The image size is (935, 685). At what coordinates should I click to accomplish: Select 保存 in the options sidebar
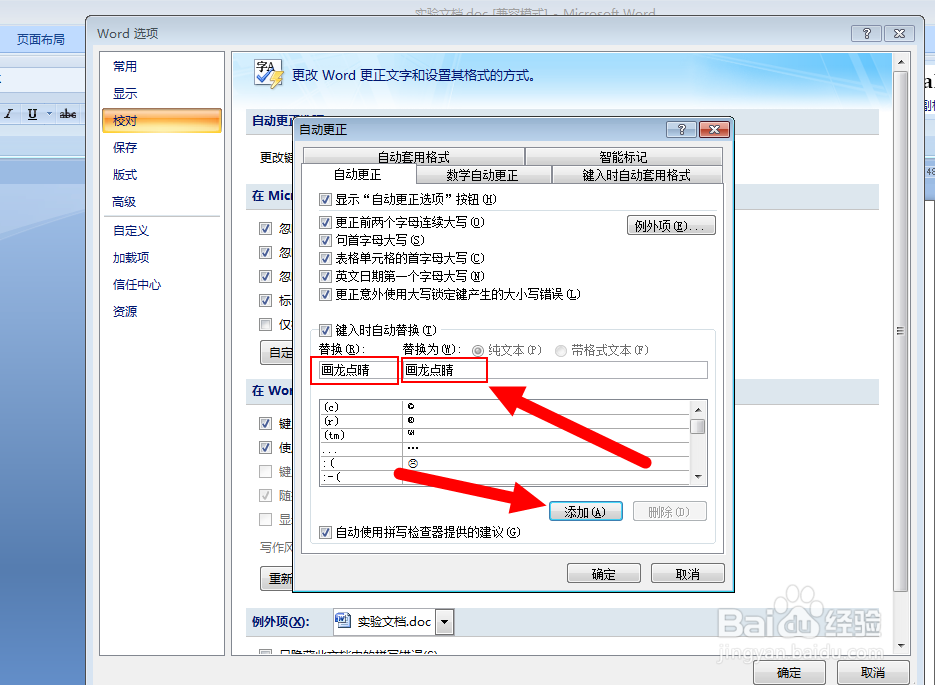pyautogui.click(x=125, y=147)
